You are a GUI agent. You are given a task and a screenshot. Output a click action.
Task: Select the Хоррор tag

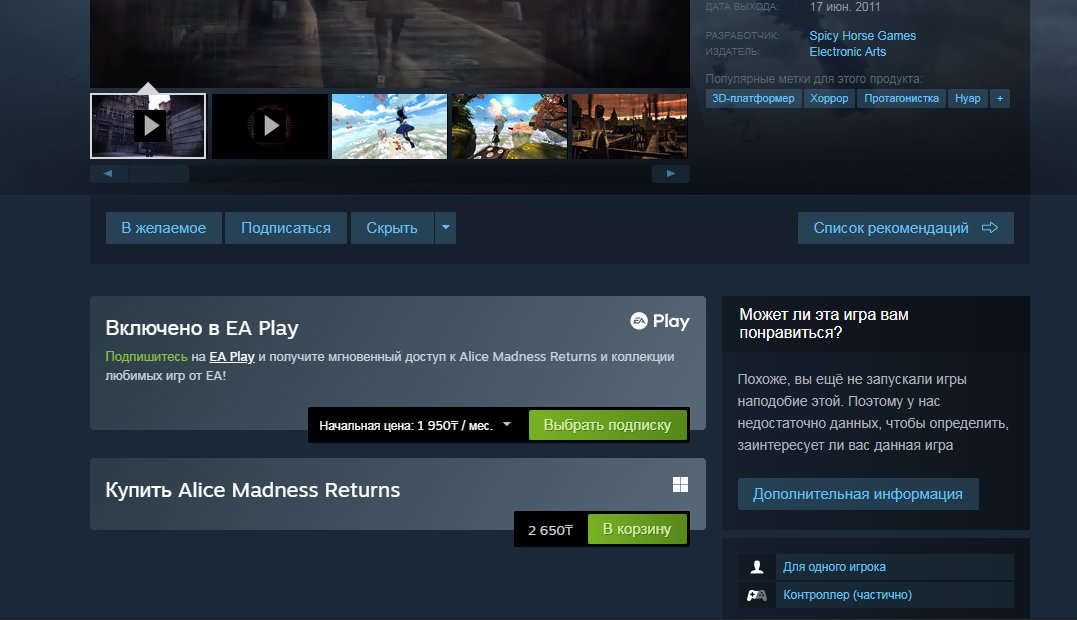(x=829, y=98)
